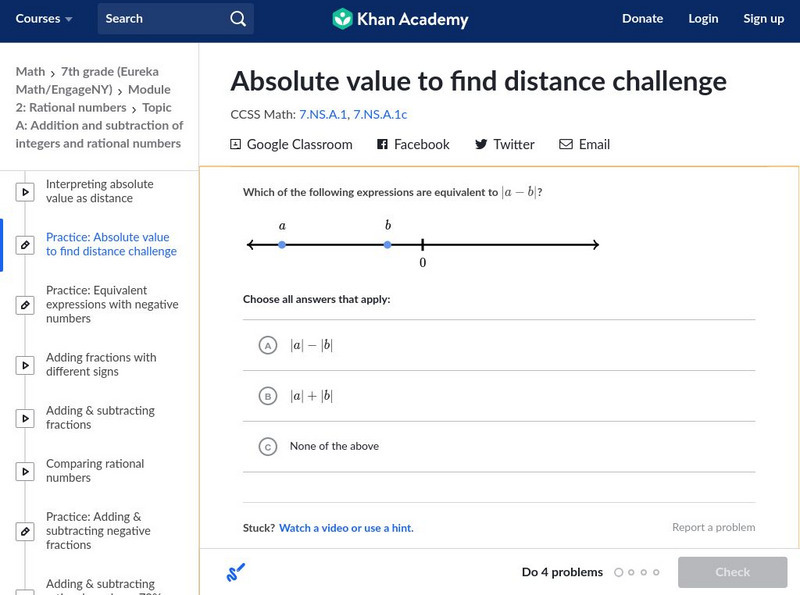The height and width of the screenshot is (595, 800).
Task: Share by the Email envelope icon
Action: pyautogui.click(x=566, y=144)
